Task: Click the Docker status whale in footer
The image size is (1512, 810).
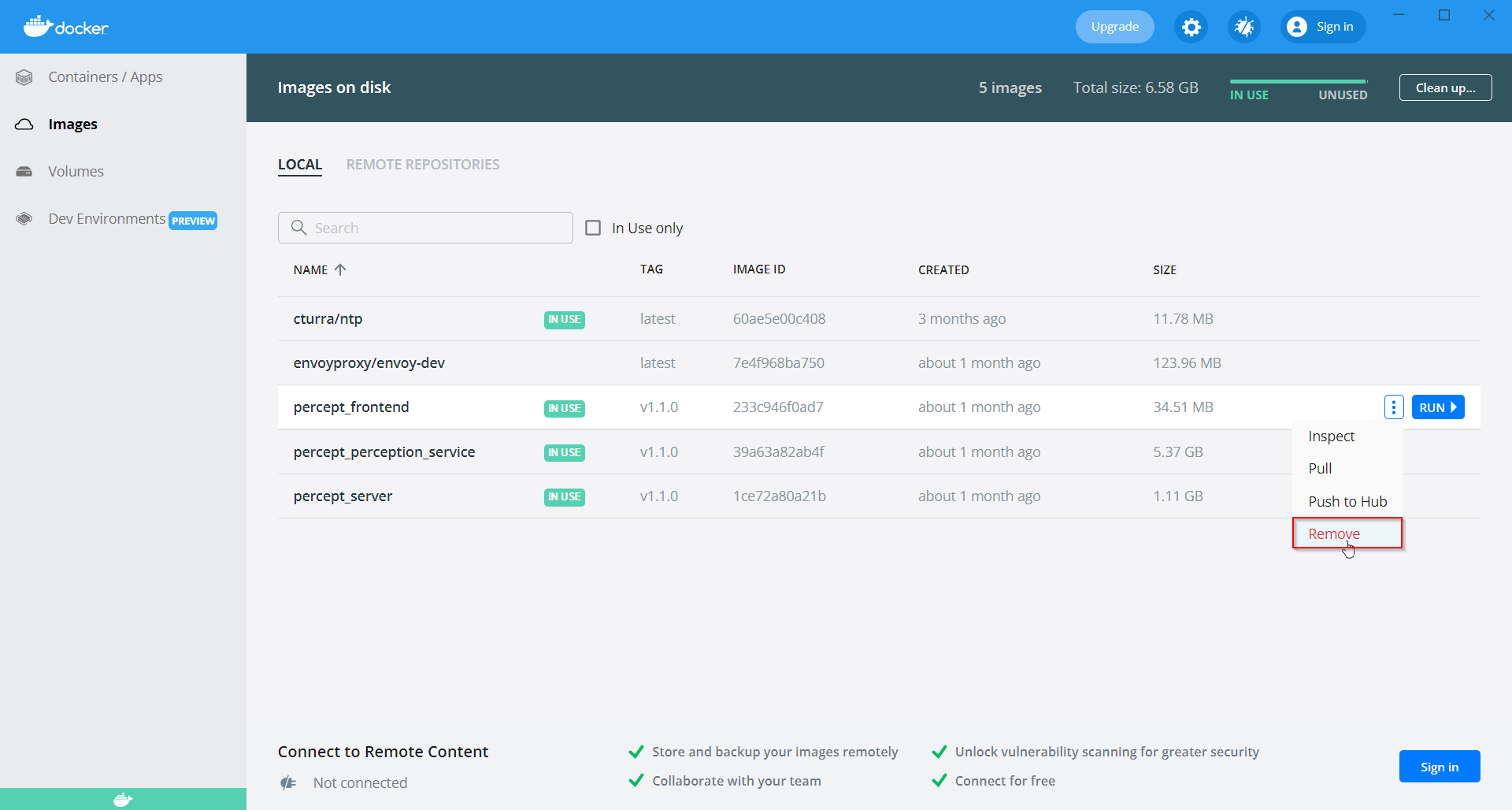Action: pyautogui.click(x=123, y=800)
